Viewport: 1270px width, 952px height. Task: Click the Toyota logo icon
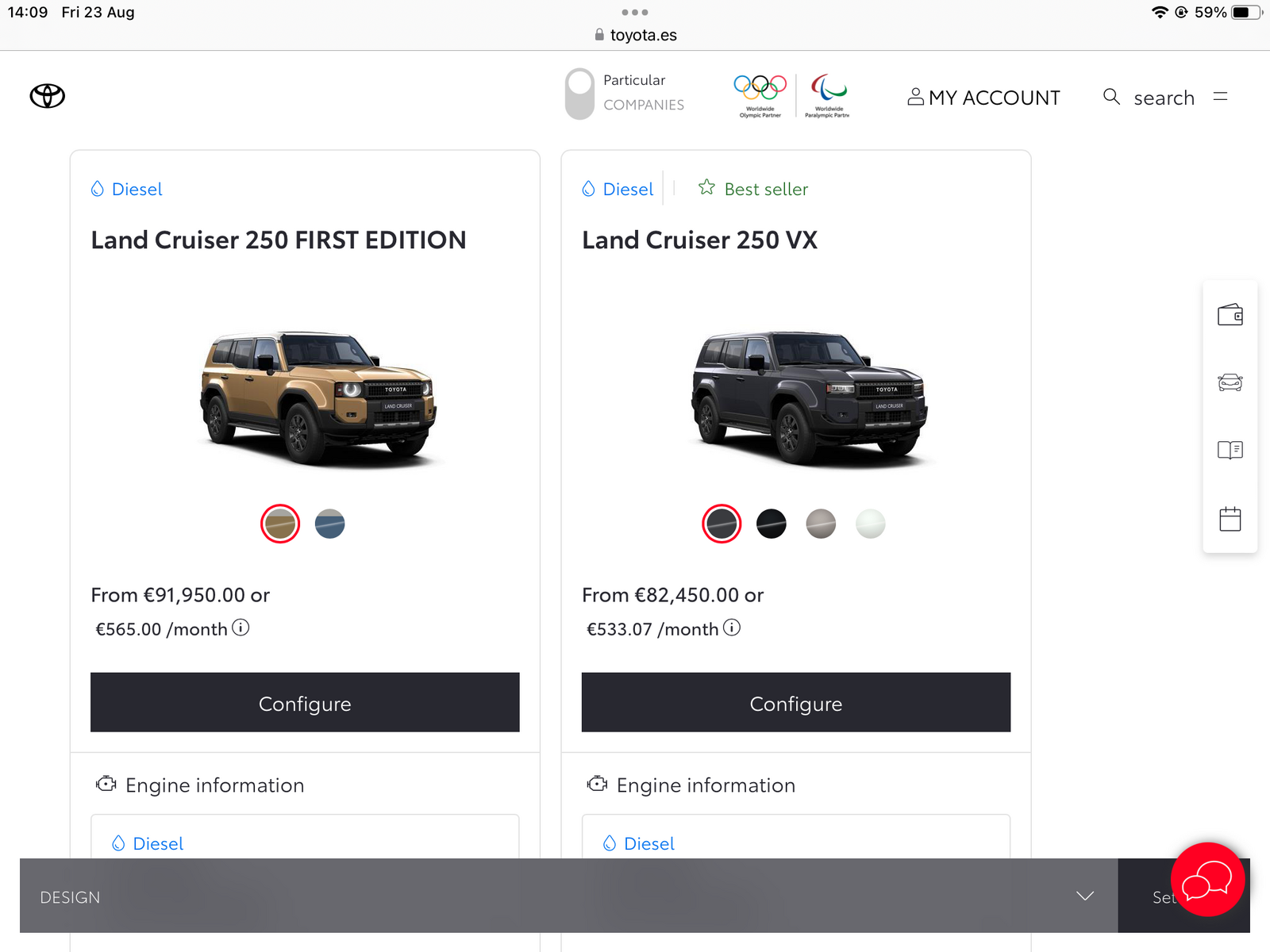pyautogui.click(x=48, y=96)
